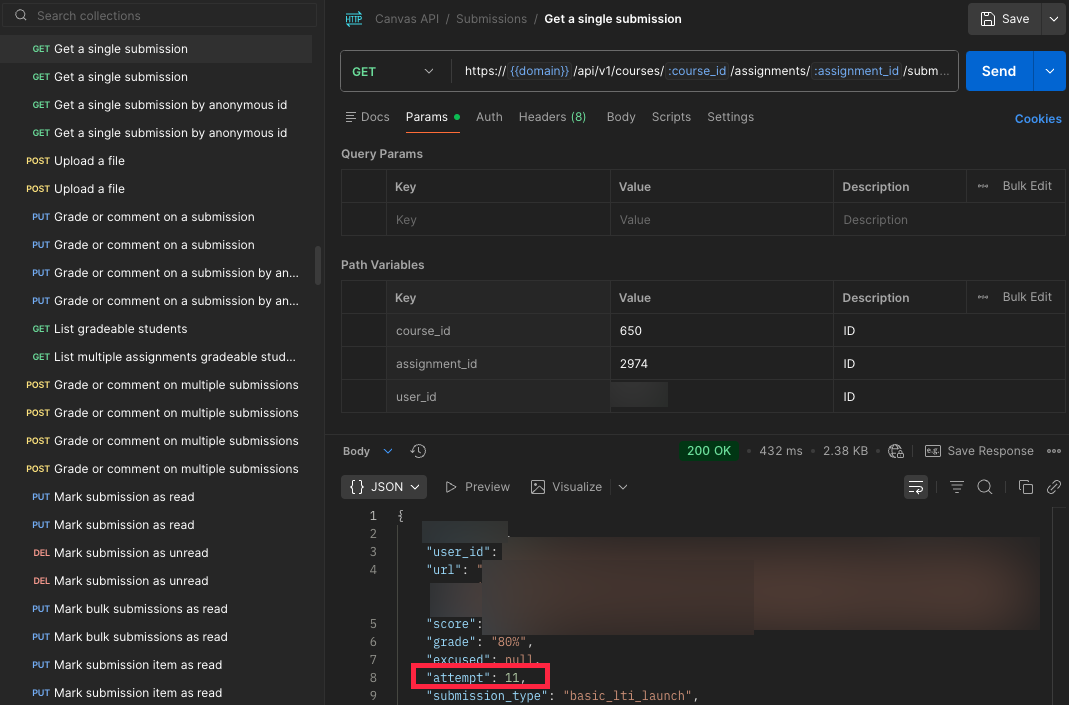This screenshot has height=705, width=1069.
Task: Click the assignment_id value 2974
Action: 633,364
